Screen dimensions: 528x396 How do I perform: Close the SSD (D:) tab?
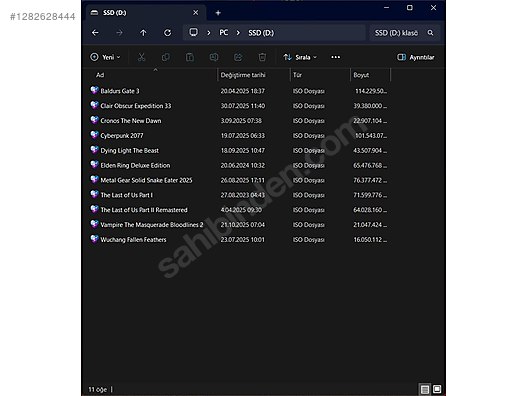pyautogui.click(x=195, y=12)
